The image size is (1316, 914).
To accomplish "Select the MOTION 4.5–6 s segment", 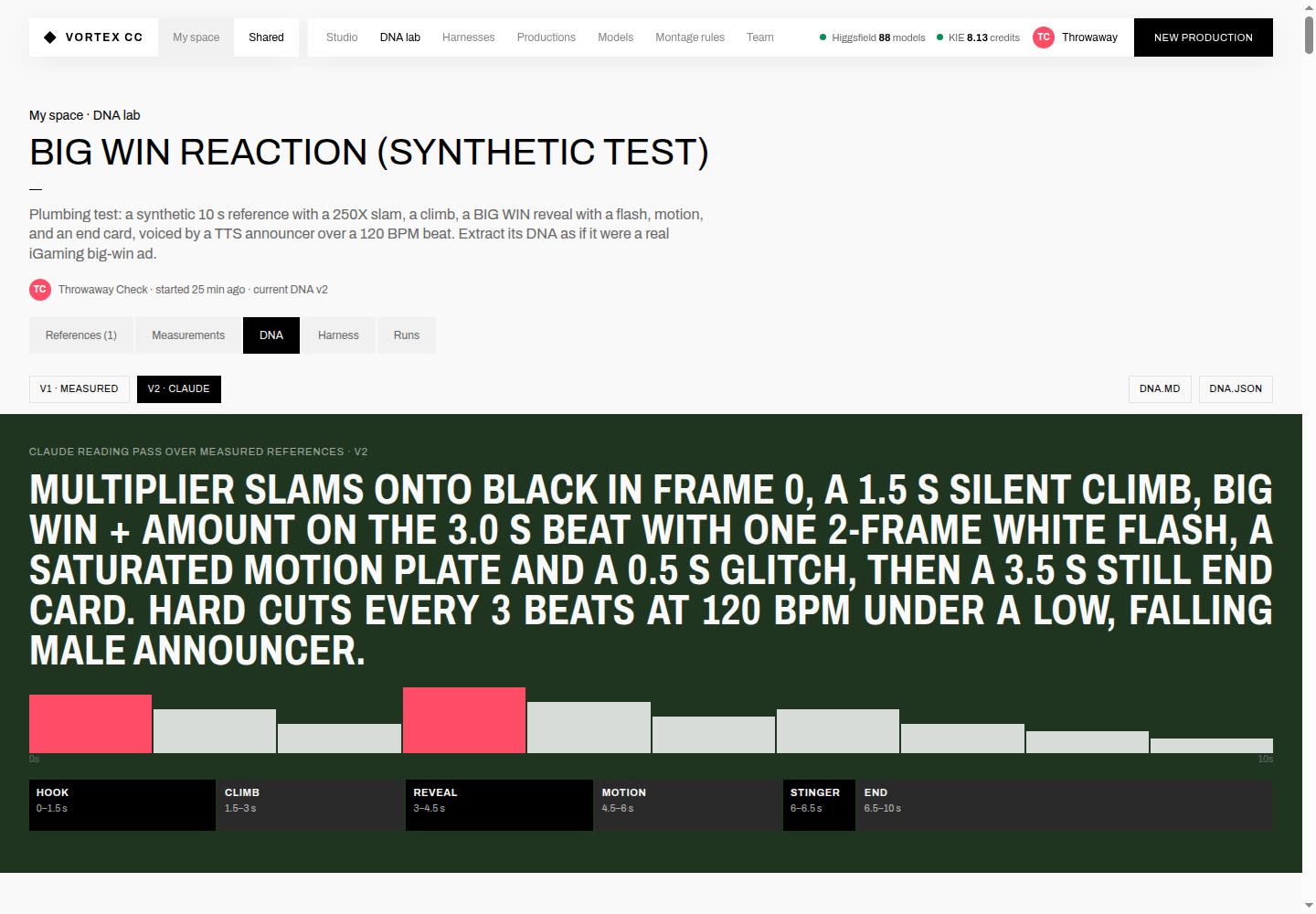I will [688, 805].
